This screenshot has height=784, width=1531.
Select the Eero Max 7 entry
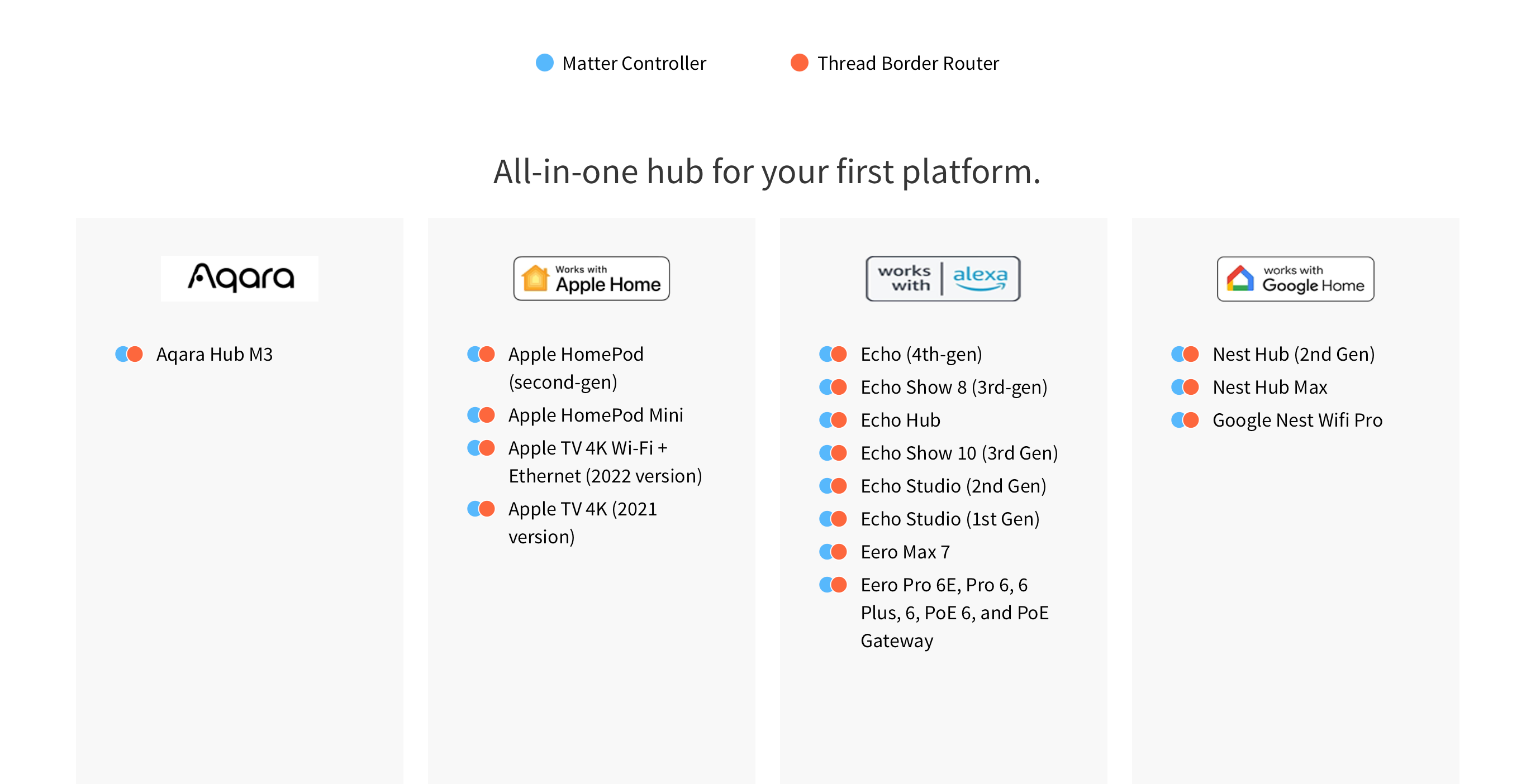[x=905, y=552]
